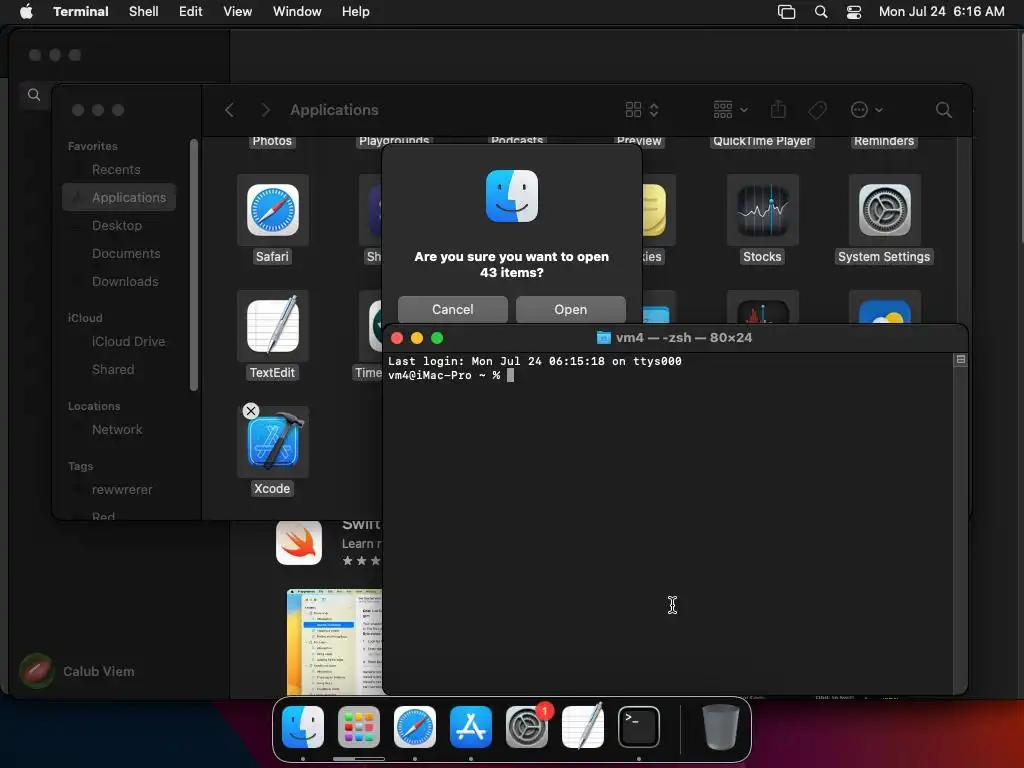Open Control Center in menu bar
1024x768 pixels.
click(x=854, y=12)
